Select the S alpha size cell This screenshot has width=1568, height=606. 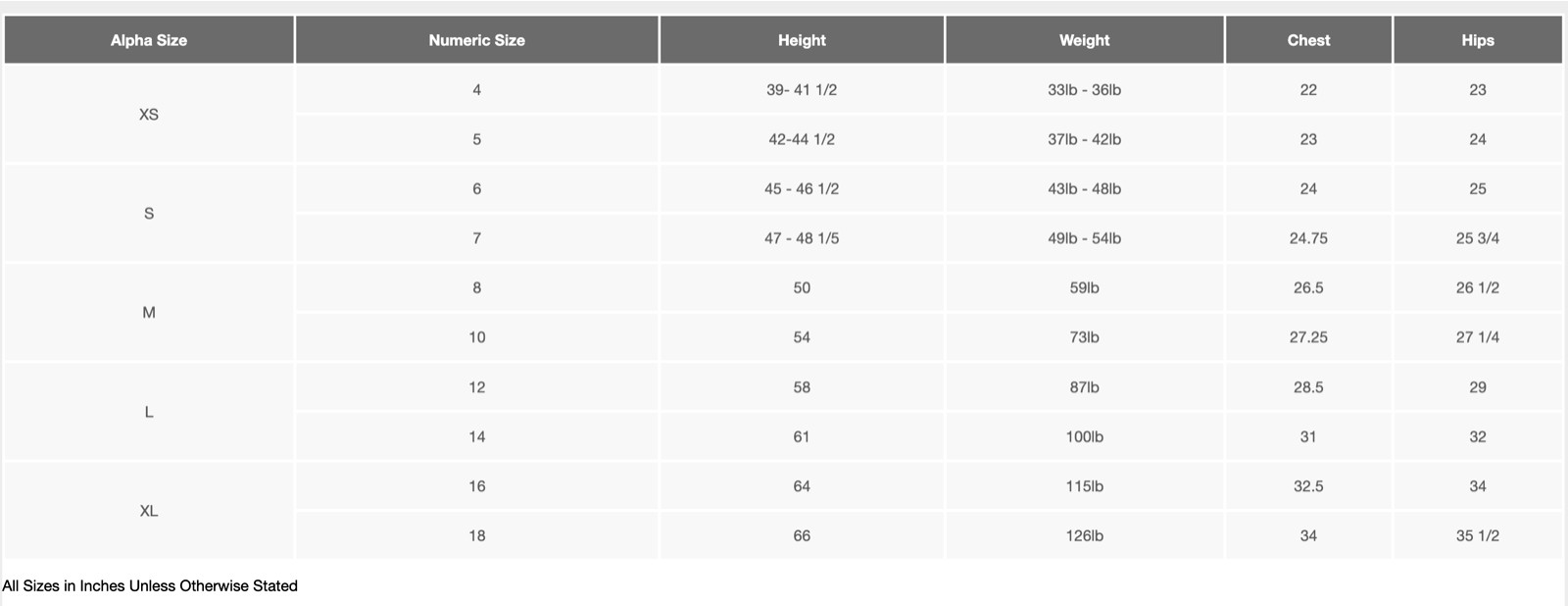(x=149, y=214)
